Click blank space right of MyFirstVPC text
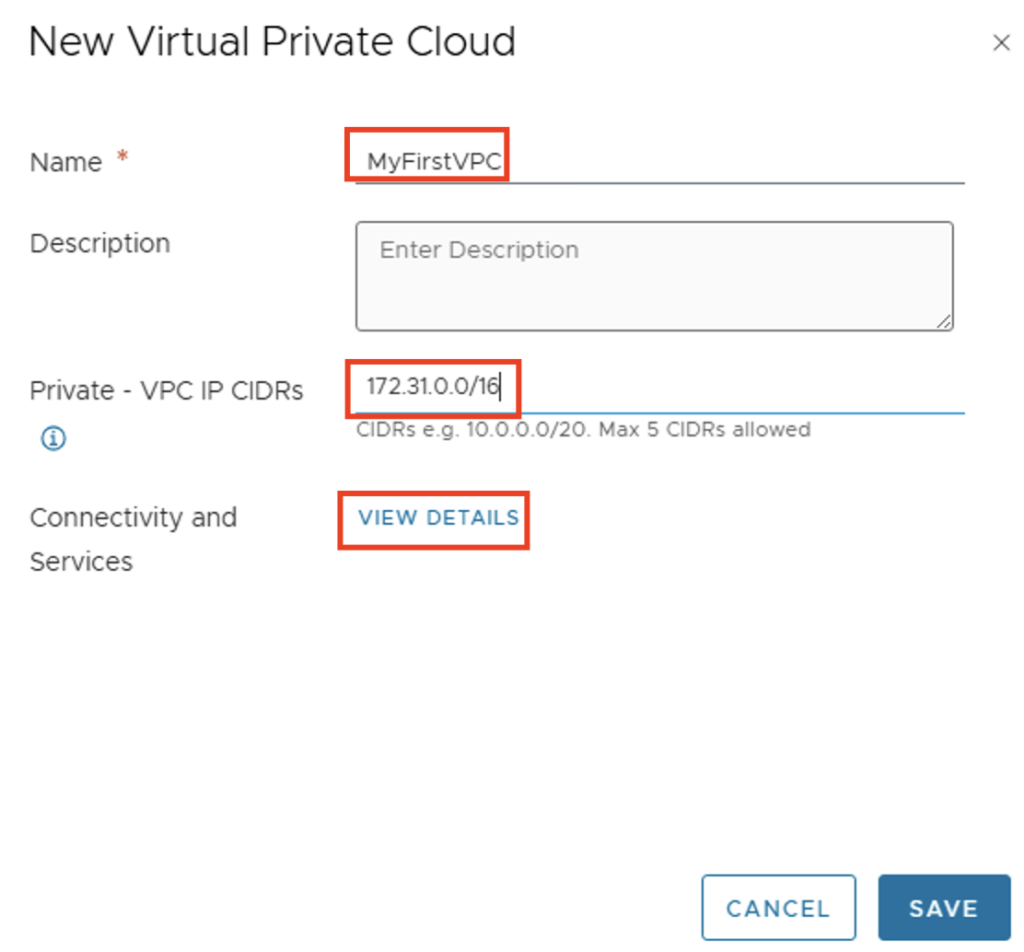This screenshot has height=952, width=1024. [x=730, y=161]
